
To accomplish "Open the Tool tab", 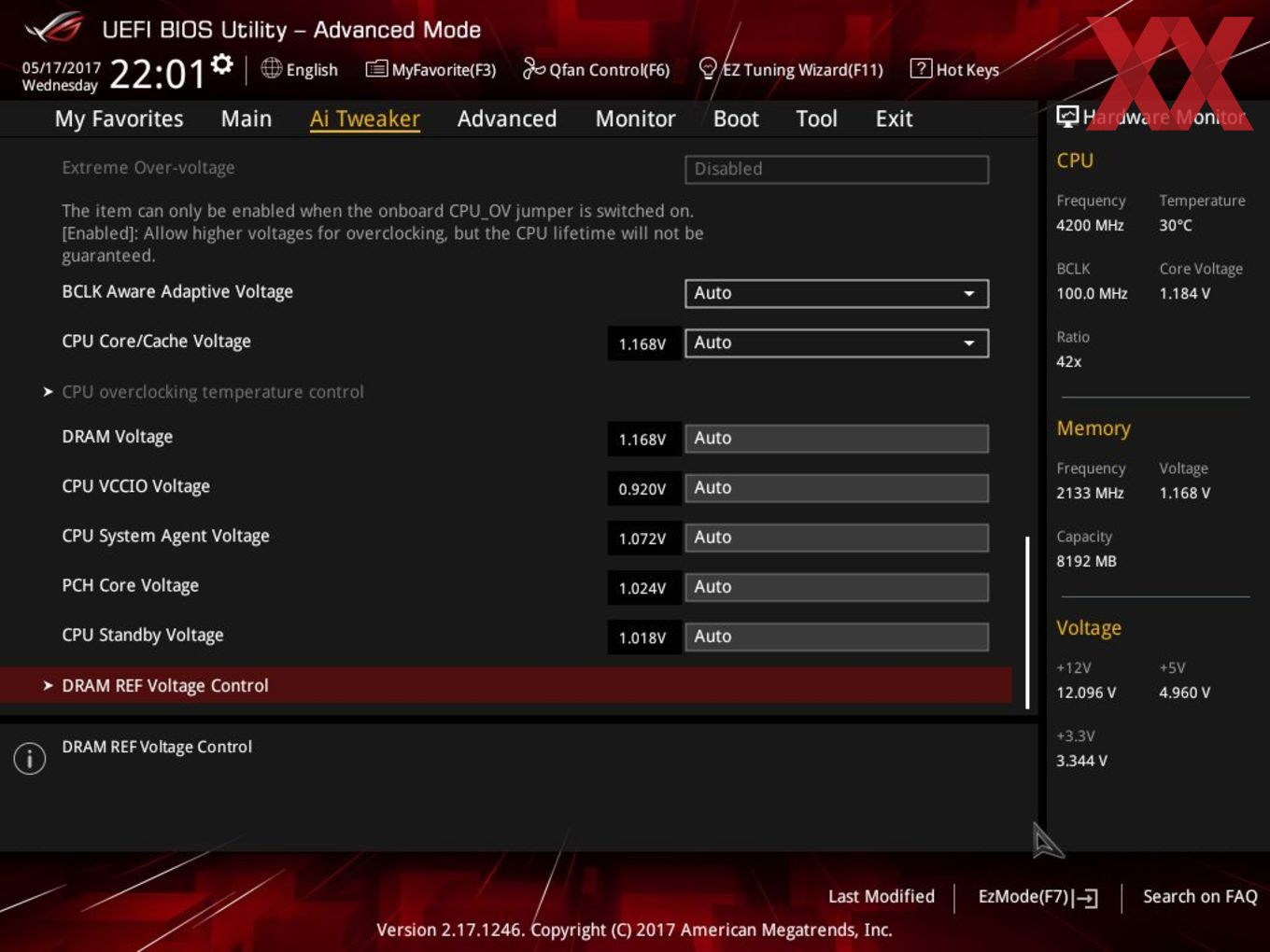I will [x=816, y=119].
